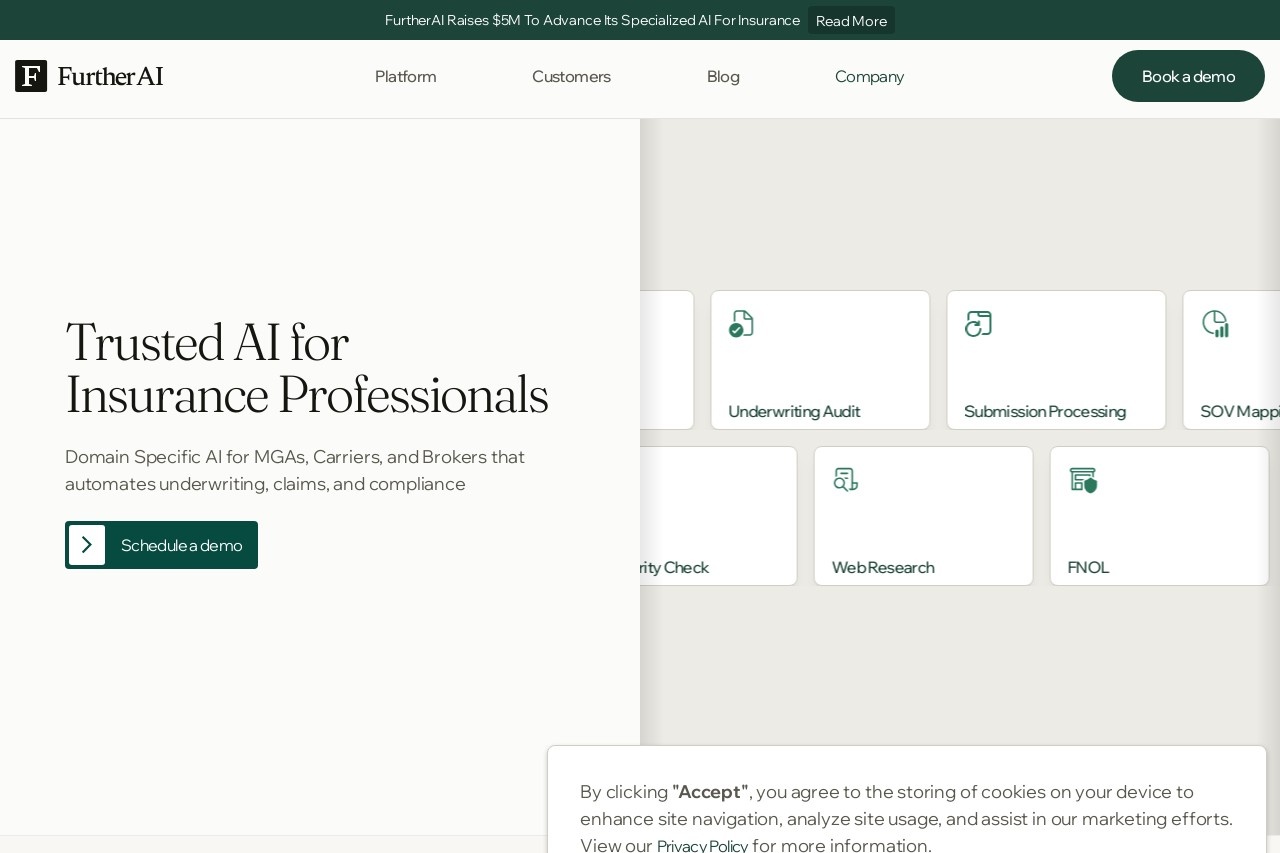Screen dimensions: 1280x853
Task: Open the Customers menu item
Action: tap(571, 76)
